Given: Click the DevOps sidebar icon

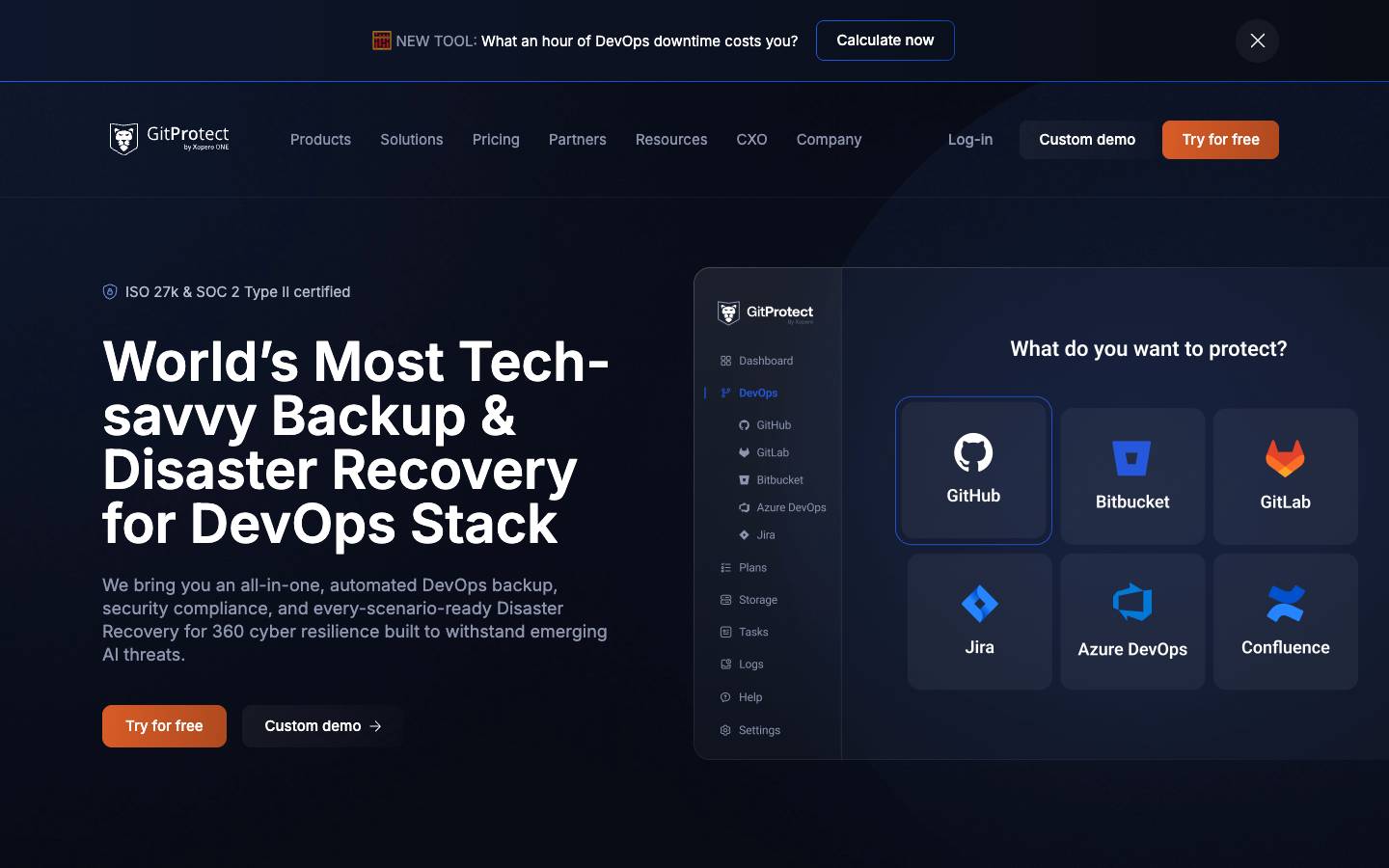Looking at the screenshot, I should 725,393.
